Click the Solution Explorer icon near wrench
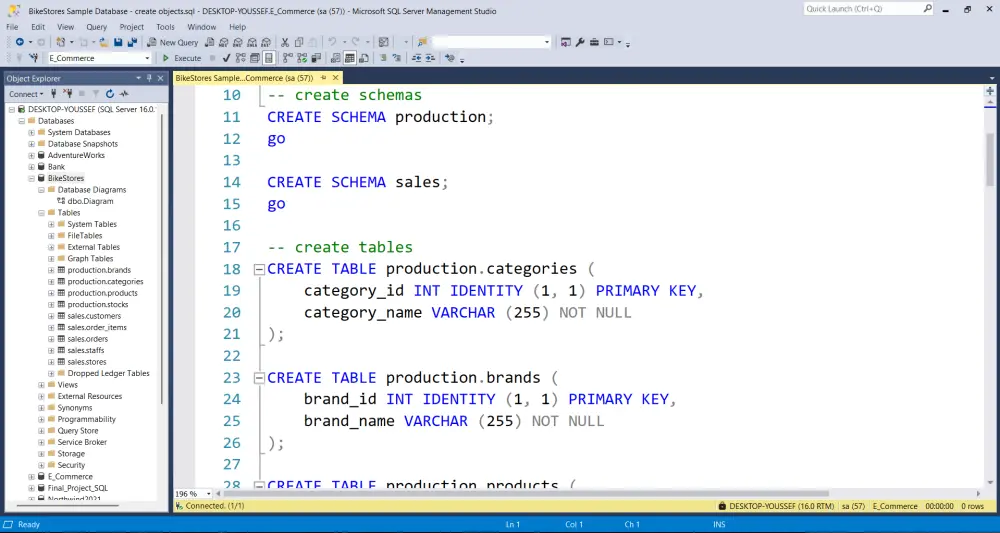This screenshot has width=1000, height=533. click(566, 42)
